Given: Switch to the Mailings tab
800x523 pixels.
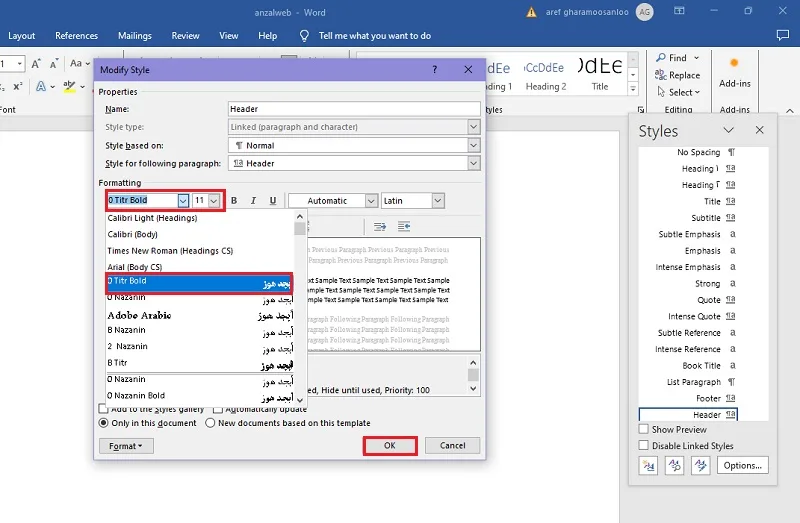Looking at the screenshot, I should (135, 36).
